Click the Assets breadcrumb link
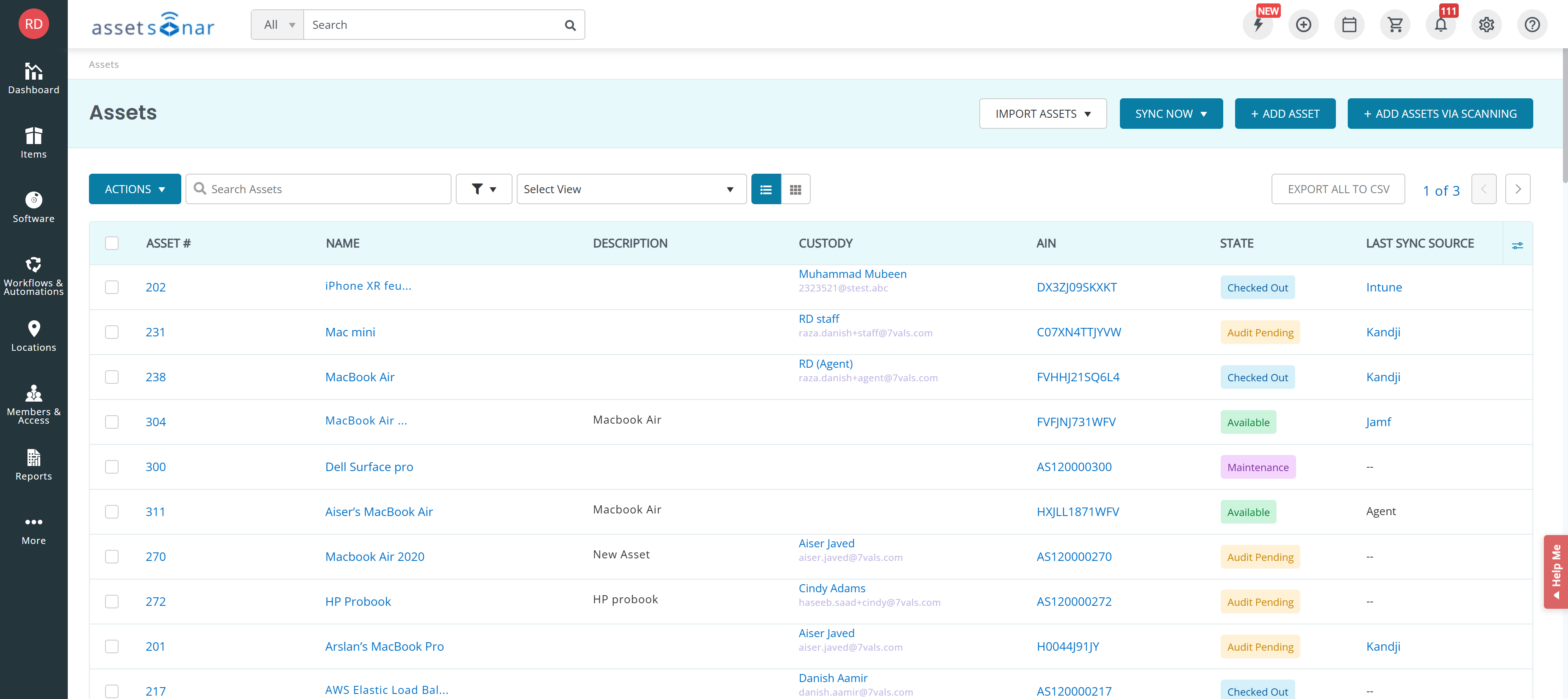This screenshot has height=699, width=1568. (103, 64)
